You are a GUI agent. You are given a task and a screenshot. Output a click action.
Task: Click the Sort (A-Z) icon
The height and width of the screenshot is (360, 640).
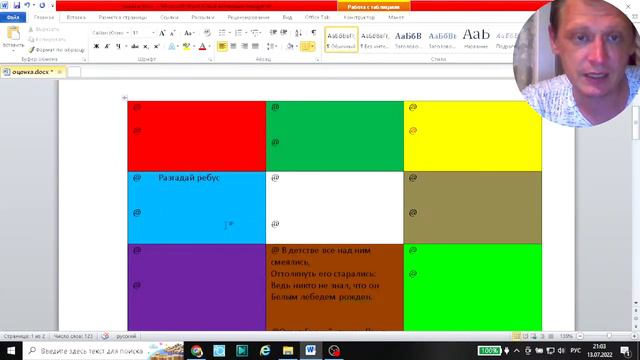(x=298, y=33)
